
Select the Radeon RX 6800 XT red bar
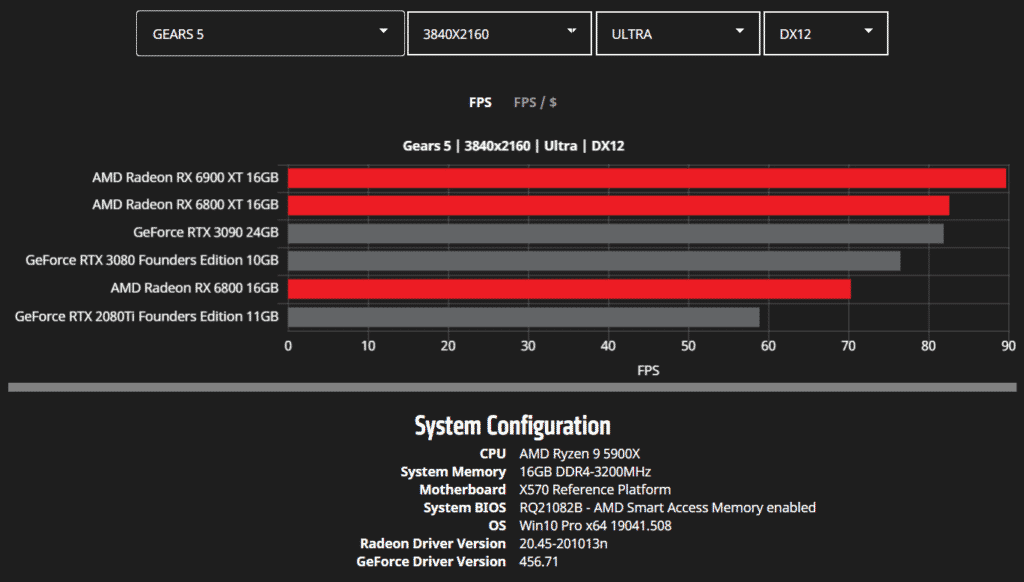(x=618, y=206)
